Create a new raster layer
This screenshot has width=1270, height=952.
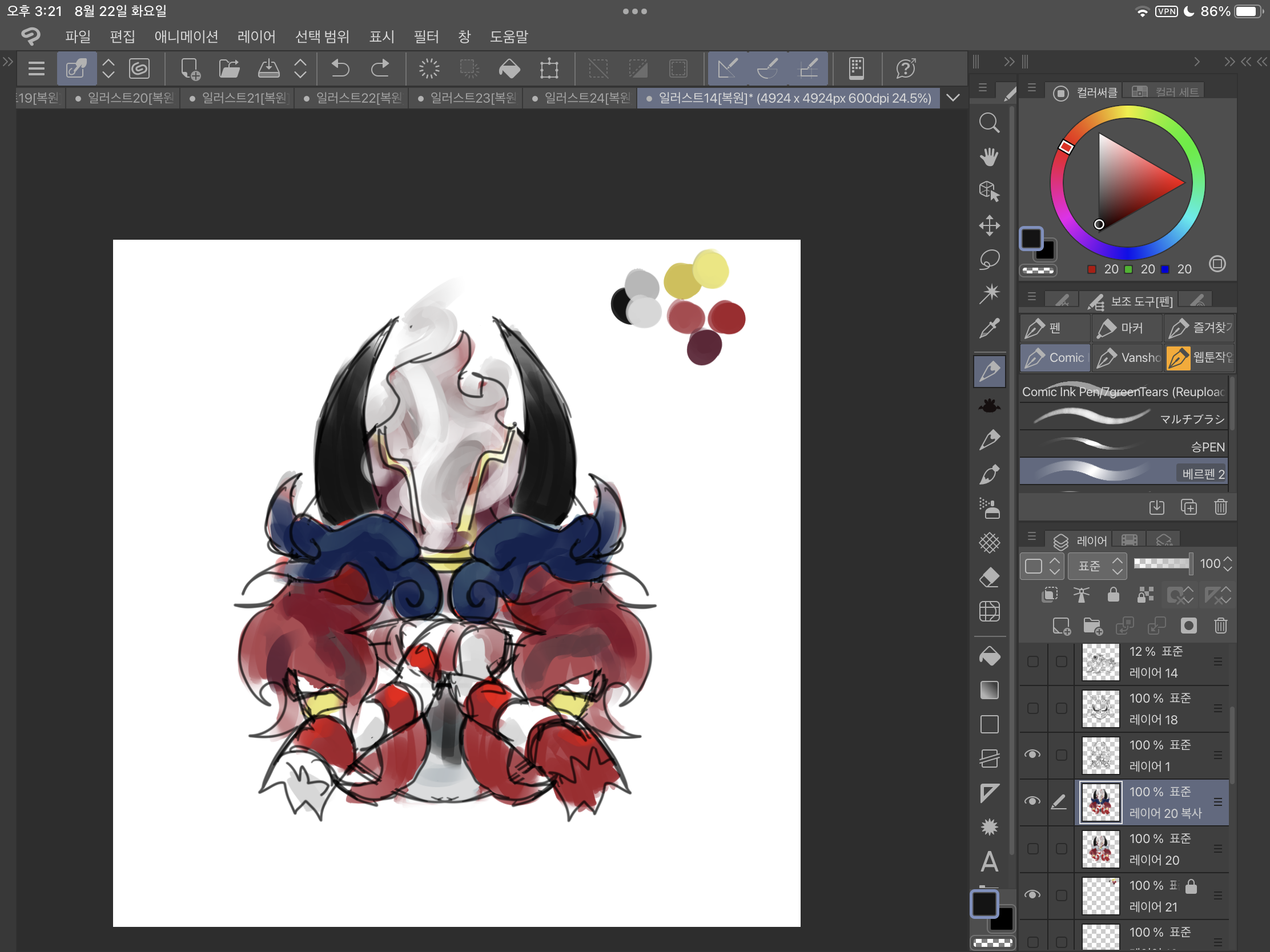[1060, 626]
